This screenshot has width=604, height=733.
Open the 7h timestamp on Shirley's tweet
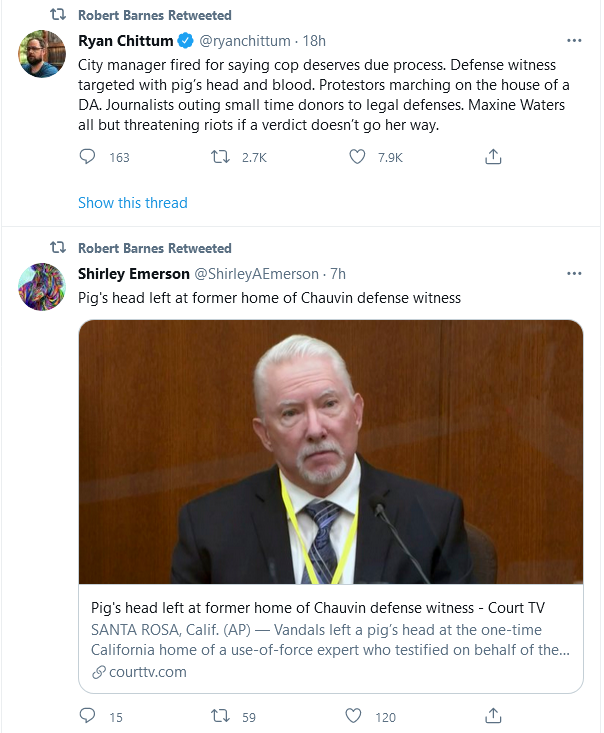click(338, 273)
